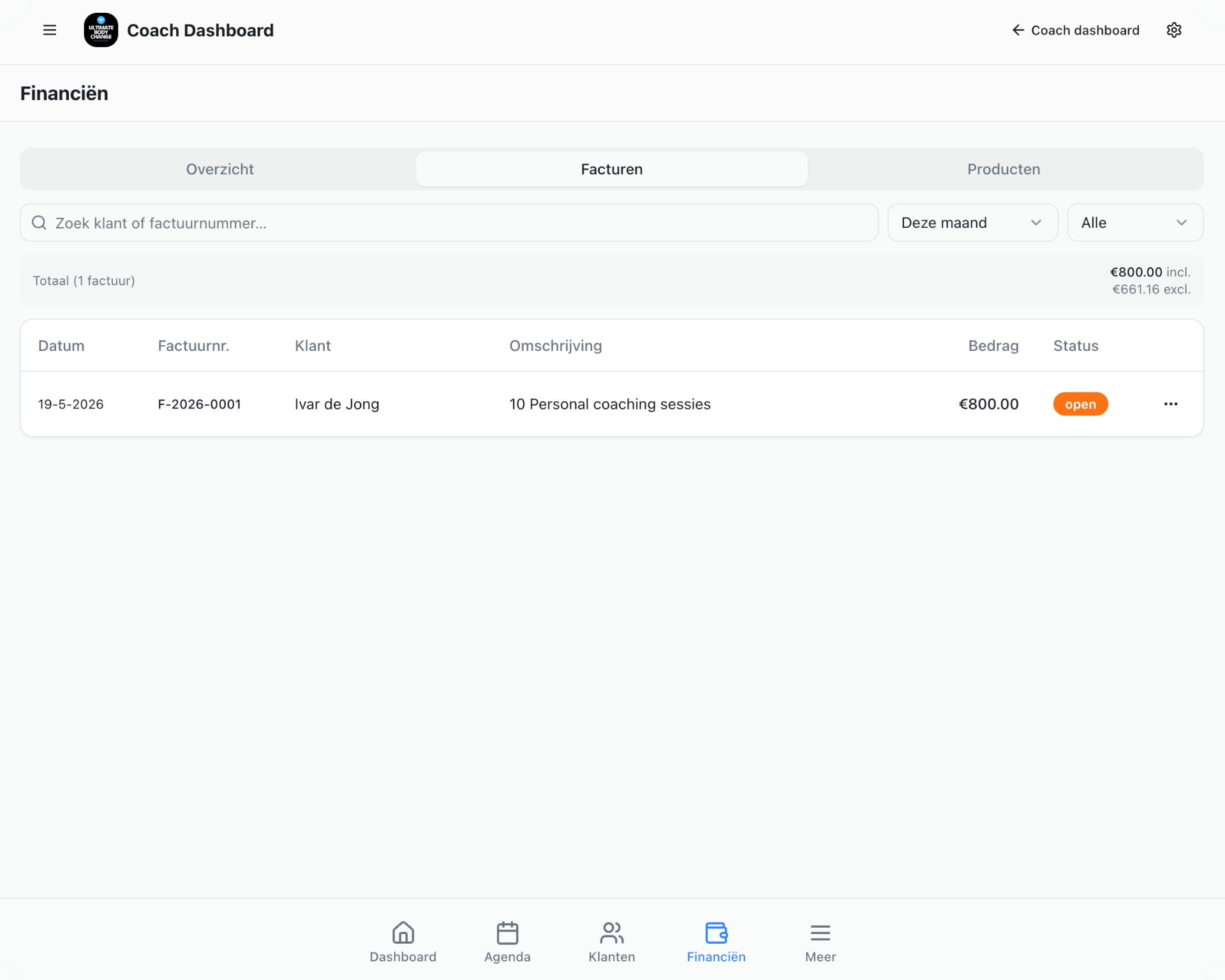Image resolution: width=1225 pixels, height=980 pixels.
Task: Open the hamburger menu in the header
Action: point(50,30)
